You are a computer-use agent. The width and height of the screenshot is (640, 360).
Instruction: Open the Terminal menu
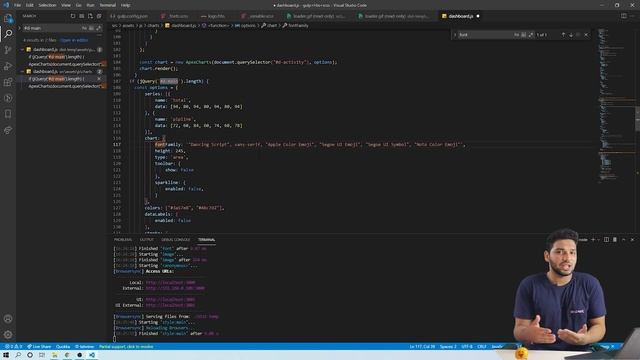pos(108,5)
